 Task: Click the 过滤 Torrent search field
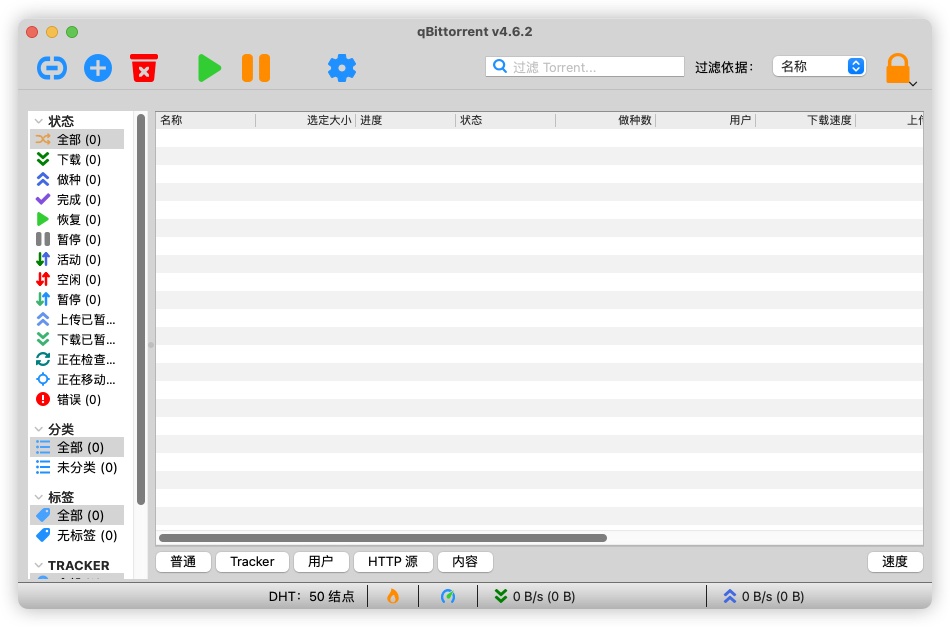point(585,67)
